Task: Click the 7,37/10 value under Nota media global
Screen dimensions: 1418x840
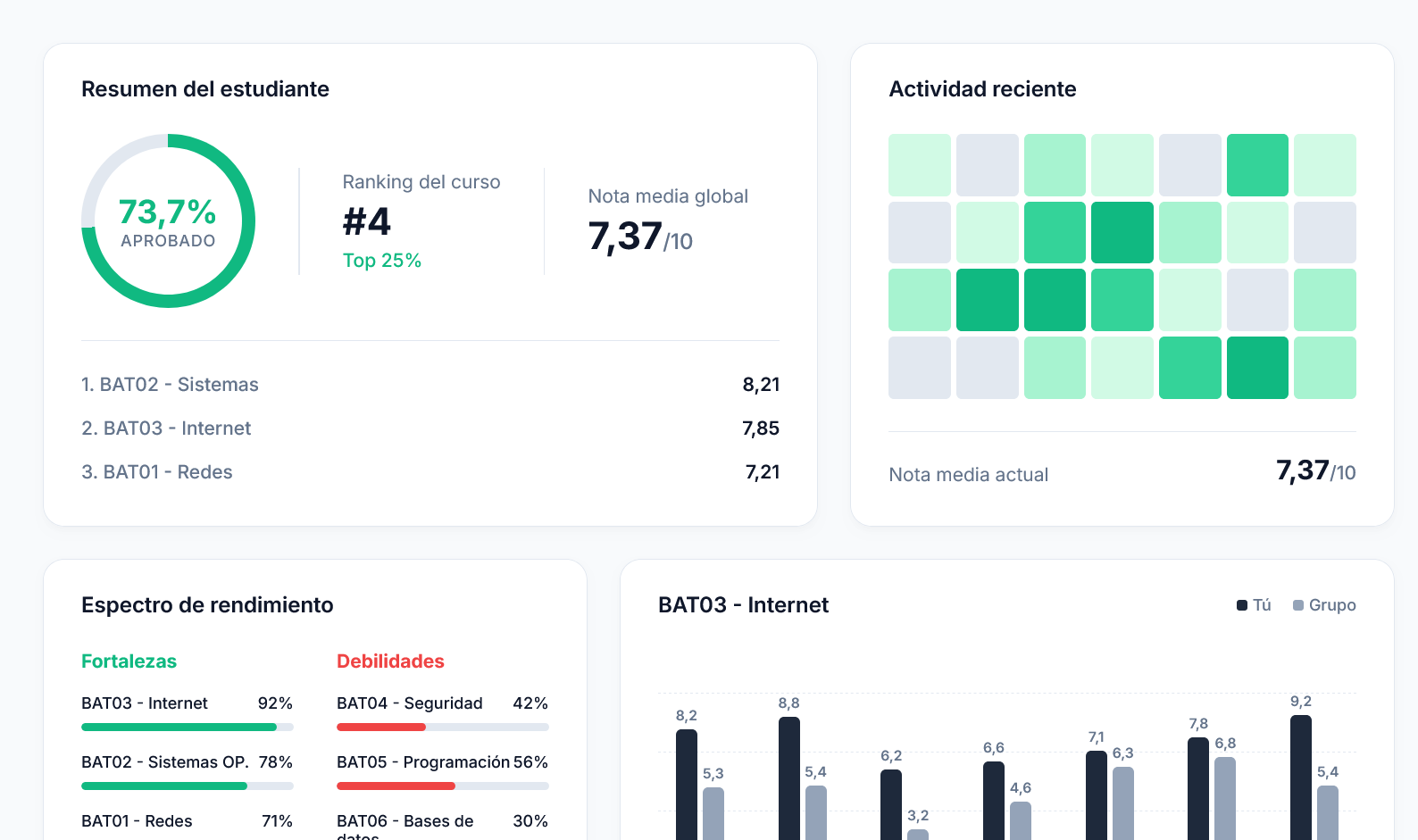Action: (x=640, y=237)
